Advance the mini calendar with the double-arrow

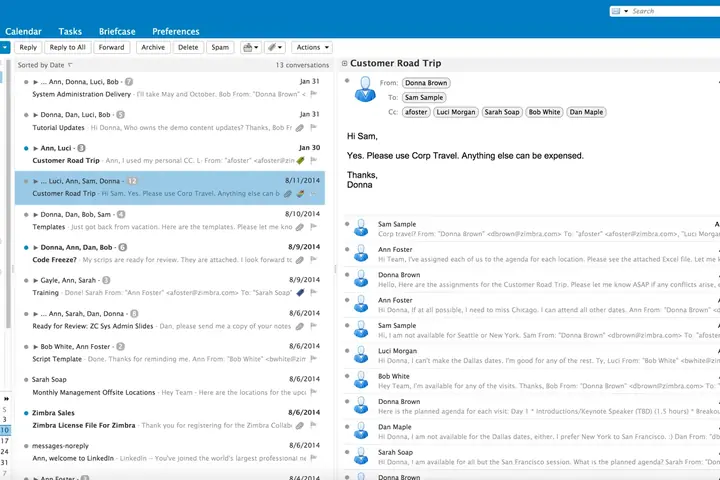tap(6, 399)
